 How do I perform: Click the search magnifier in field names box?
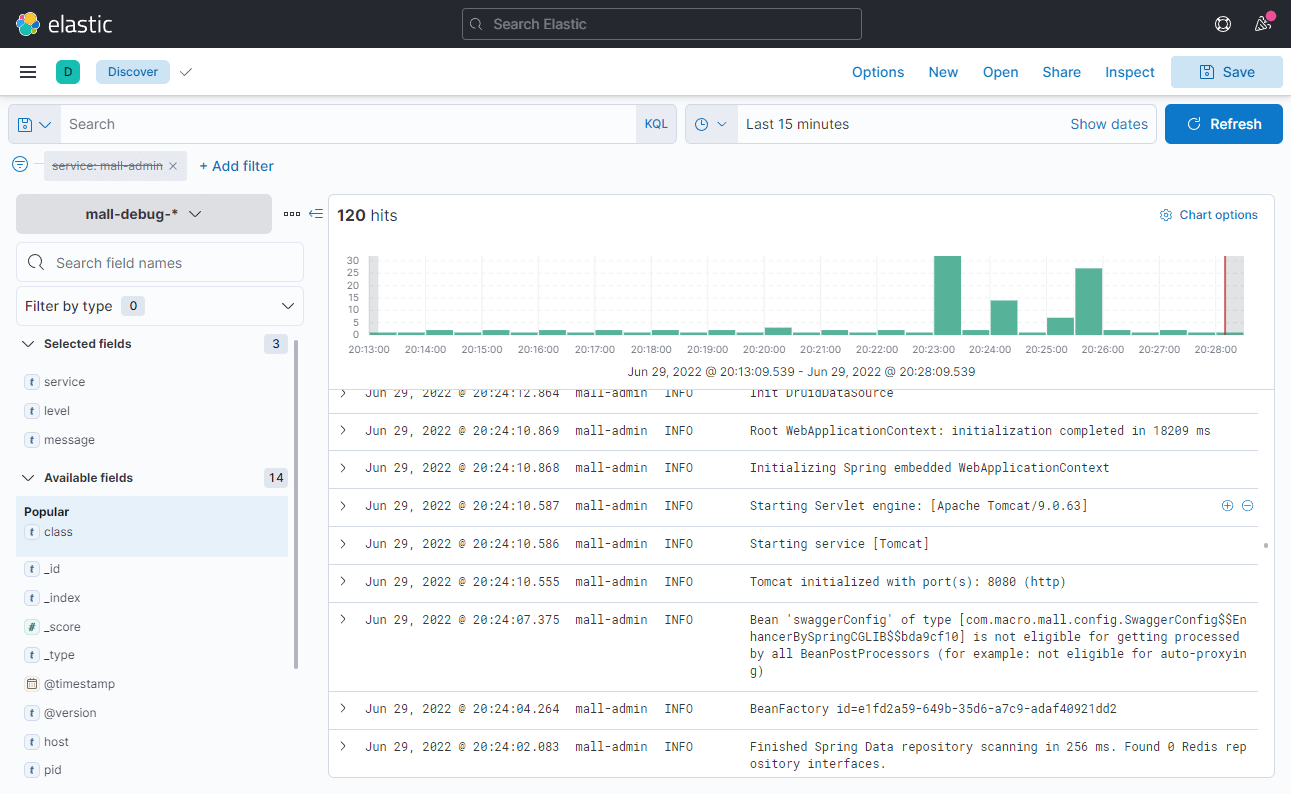coord(37,263)
